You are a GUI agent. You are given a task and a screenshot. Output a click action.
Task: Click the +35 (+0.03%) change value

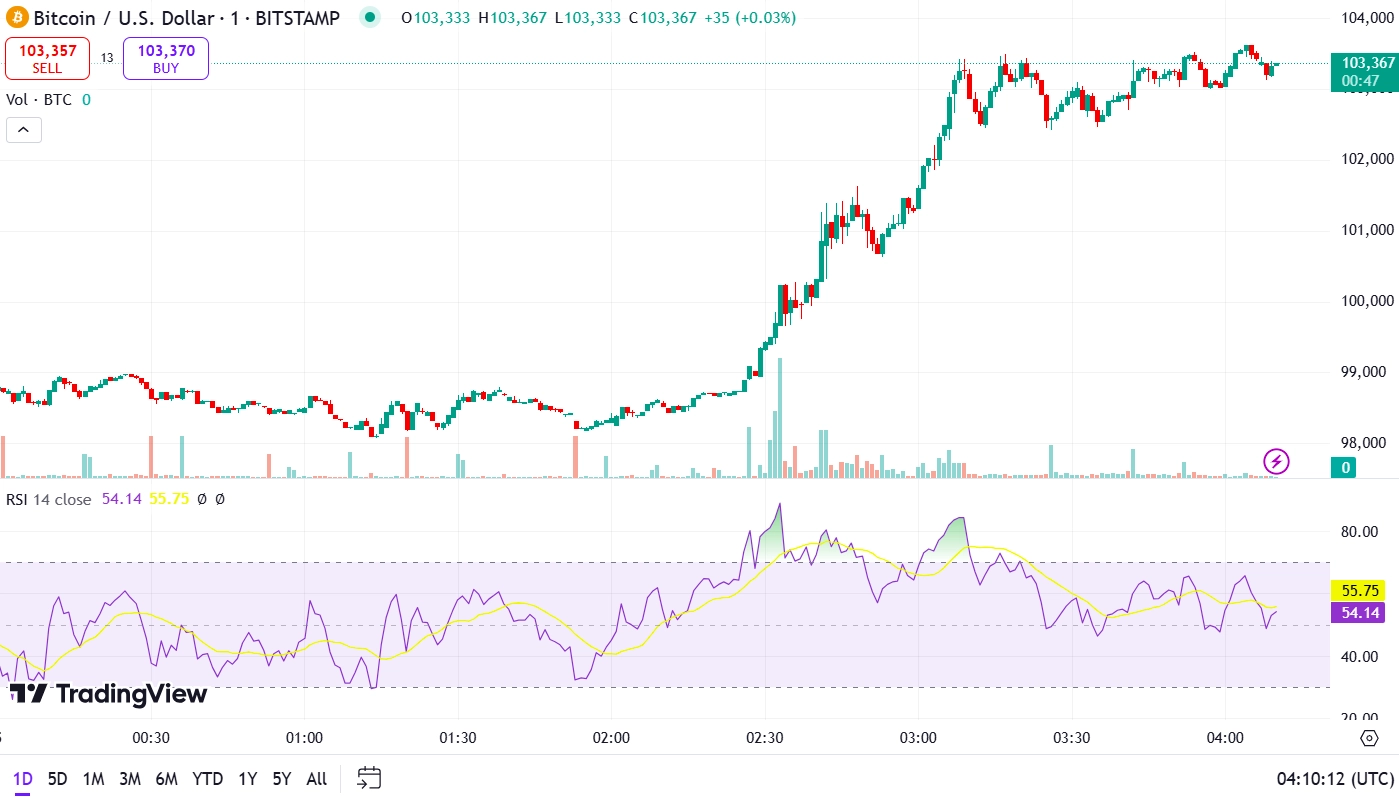[748, 17]
